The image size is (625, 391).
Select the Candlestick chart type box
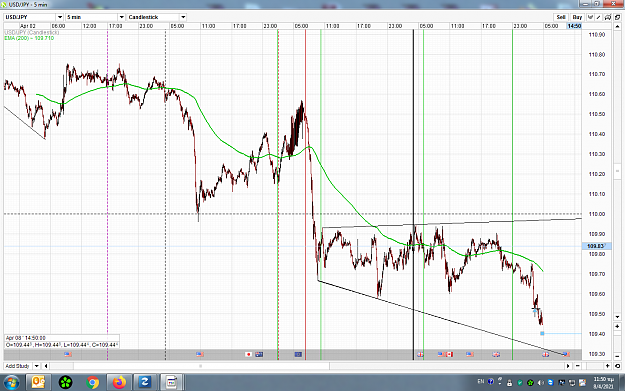(153, 17)
